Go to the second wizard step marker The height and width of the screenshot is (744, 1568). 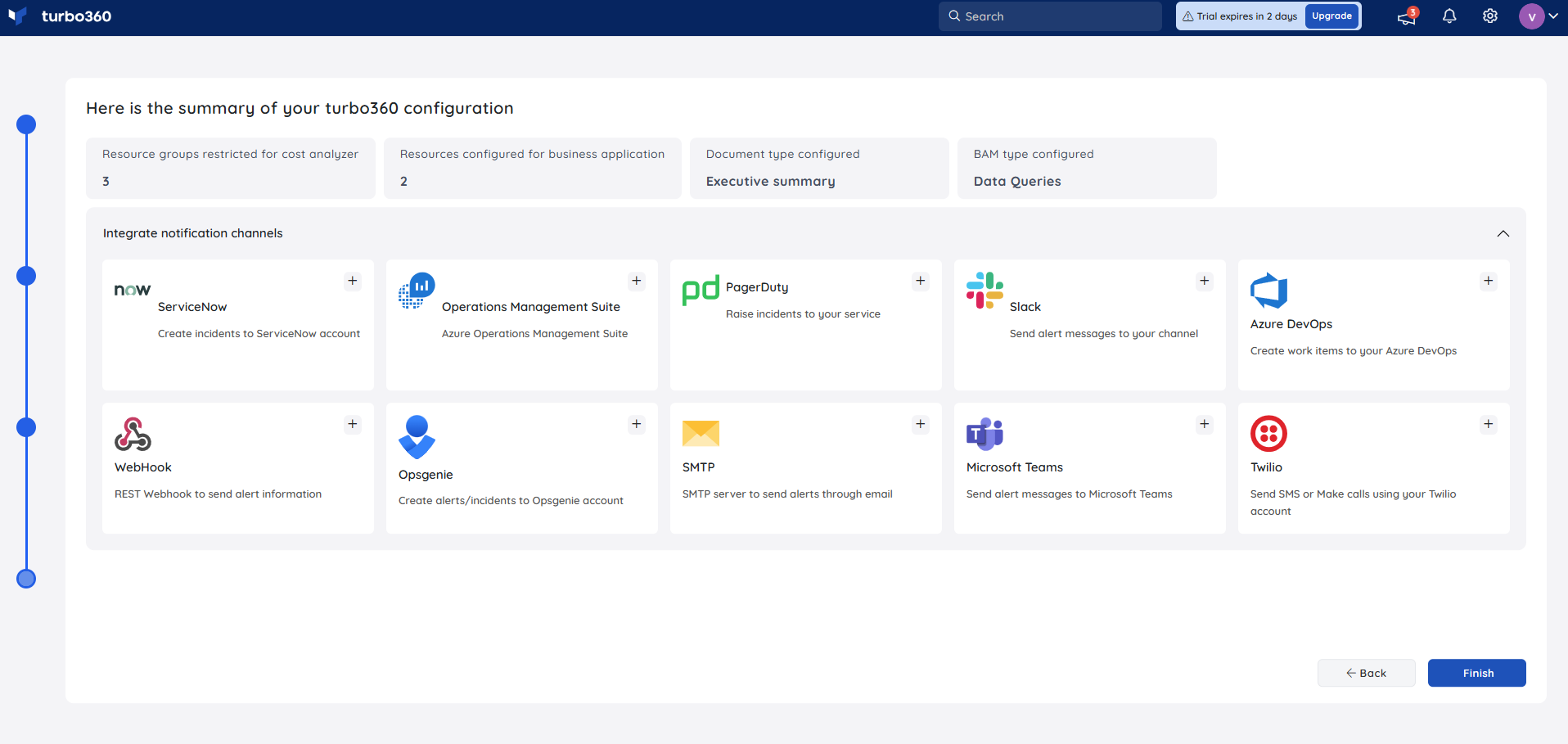(26, 276)
